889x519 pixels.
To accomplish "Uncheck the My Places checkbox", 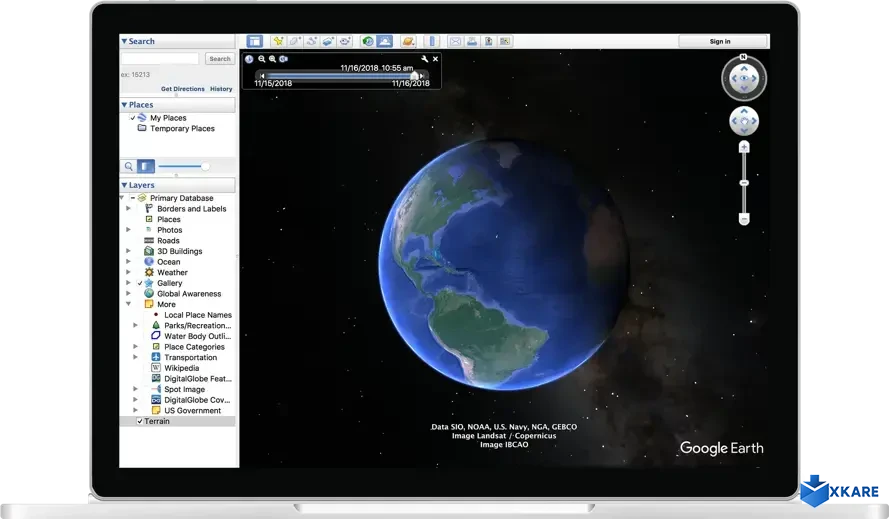I will [133, 118].
